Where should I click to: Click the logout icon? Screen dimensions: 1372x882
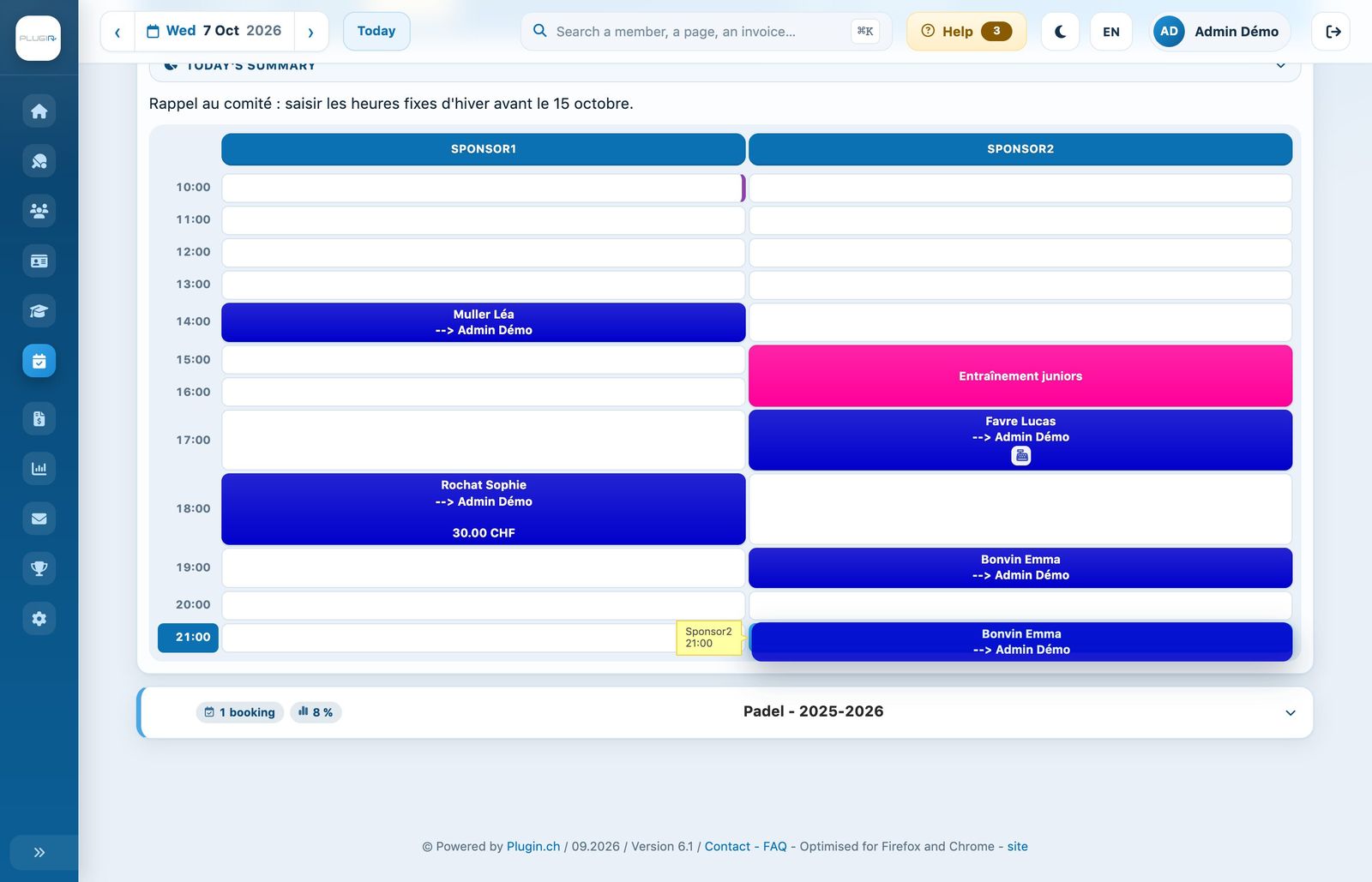tap(1333, 32)
